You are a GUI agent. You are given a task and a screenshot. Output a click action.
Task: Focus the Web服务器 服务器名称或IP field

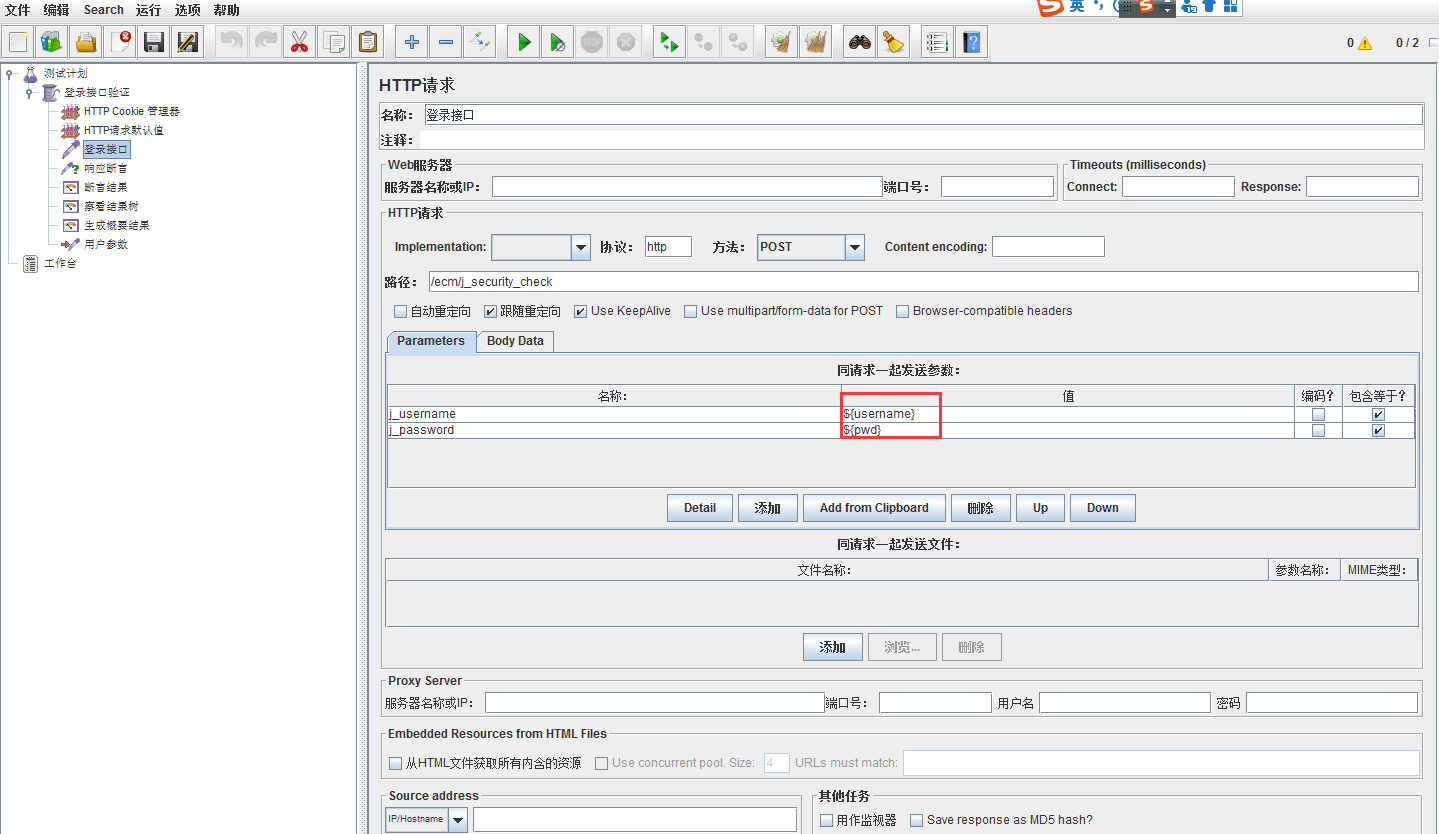(x=687, y=187)
